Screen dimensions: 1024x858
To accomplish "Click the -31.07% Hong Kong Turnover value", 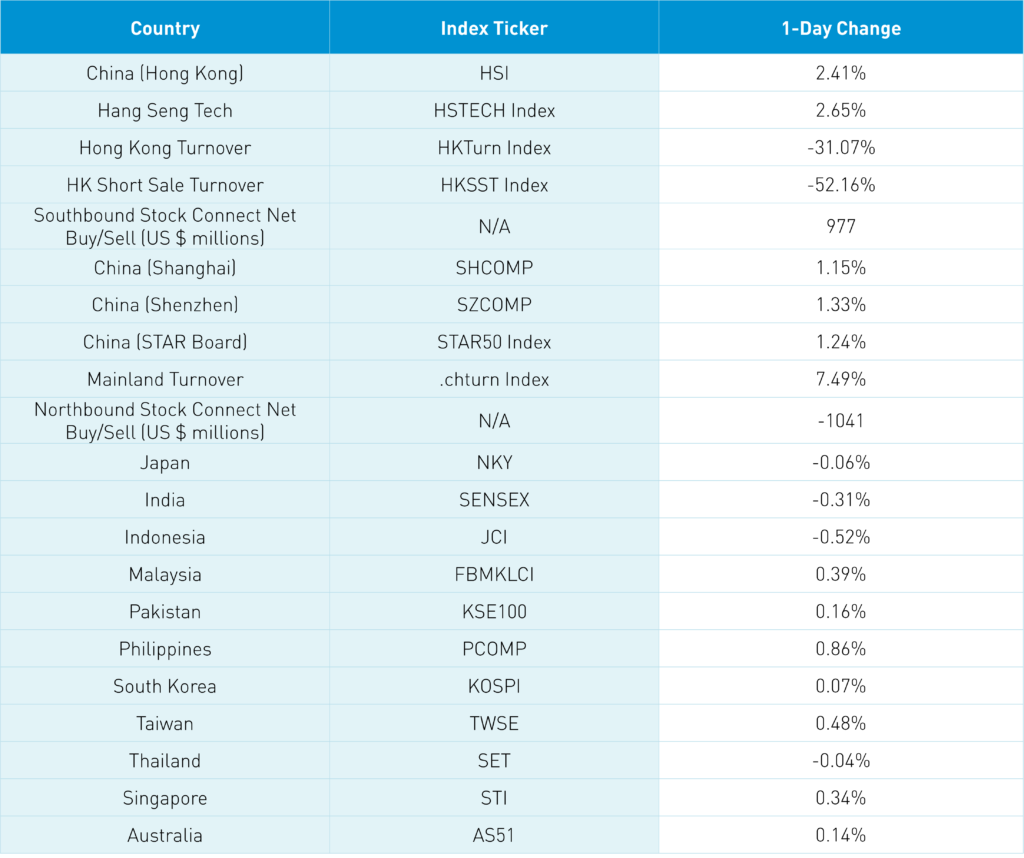I will 841,148.
